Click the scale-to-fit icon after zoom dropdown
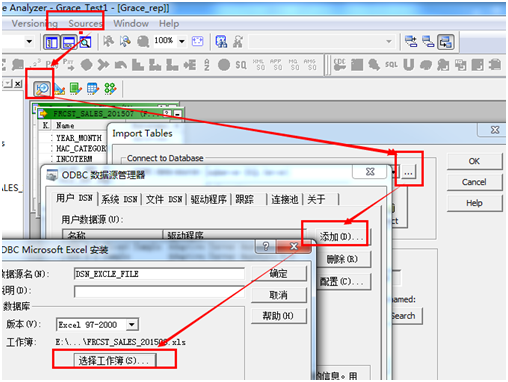The height and width of the screenshot is (382, 508). [x=197, y=41]
